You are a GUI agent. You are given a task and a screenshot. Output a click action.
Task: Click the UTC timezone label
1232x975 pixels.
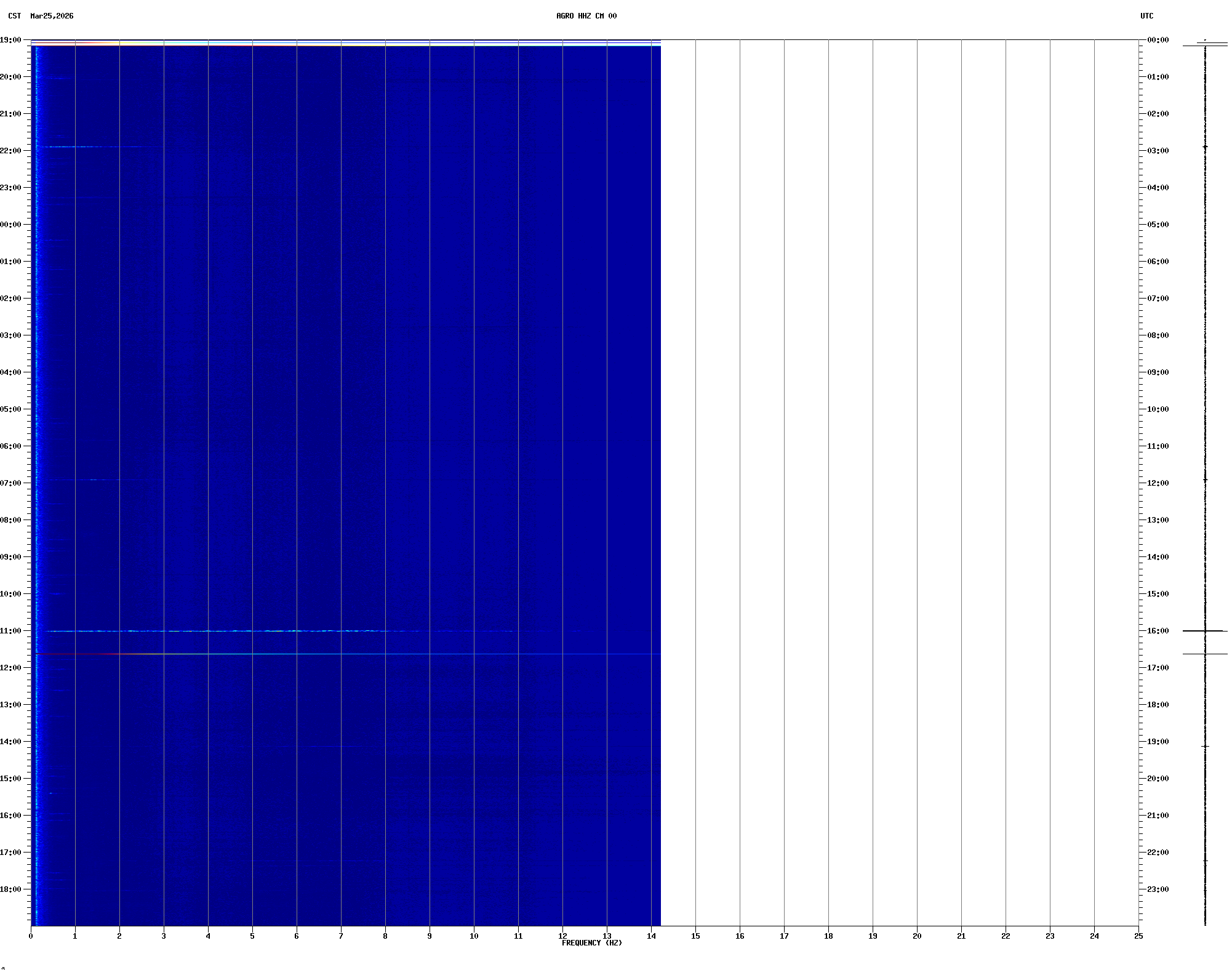coord(1146,16)
